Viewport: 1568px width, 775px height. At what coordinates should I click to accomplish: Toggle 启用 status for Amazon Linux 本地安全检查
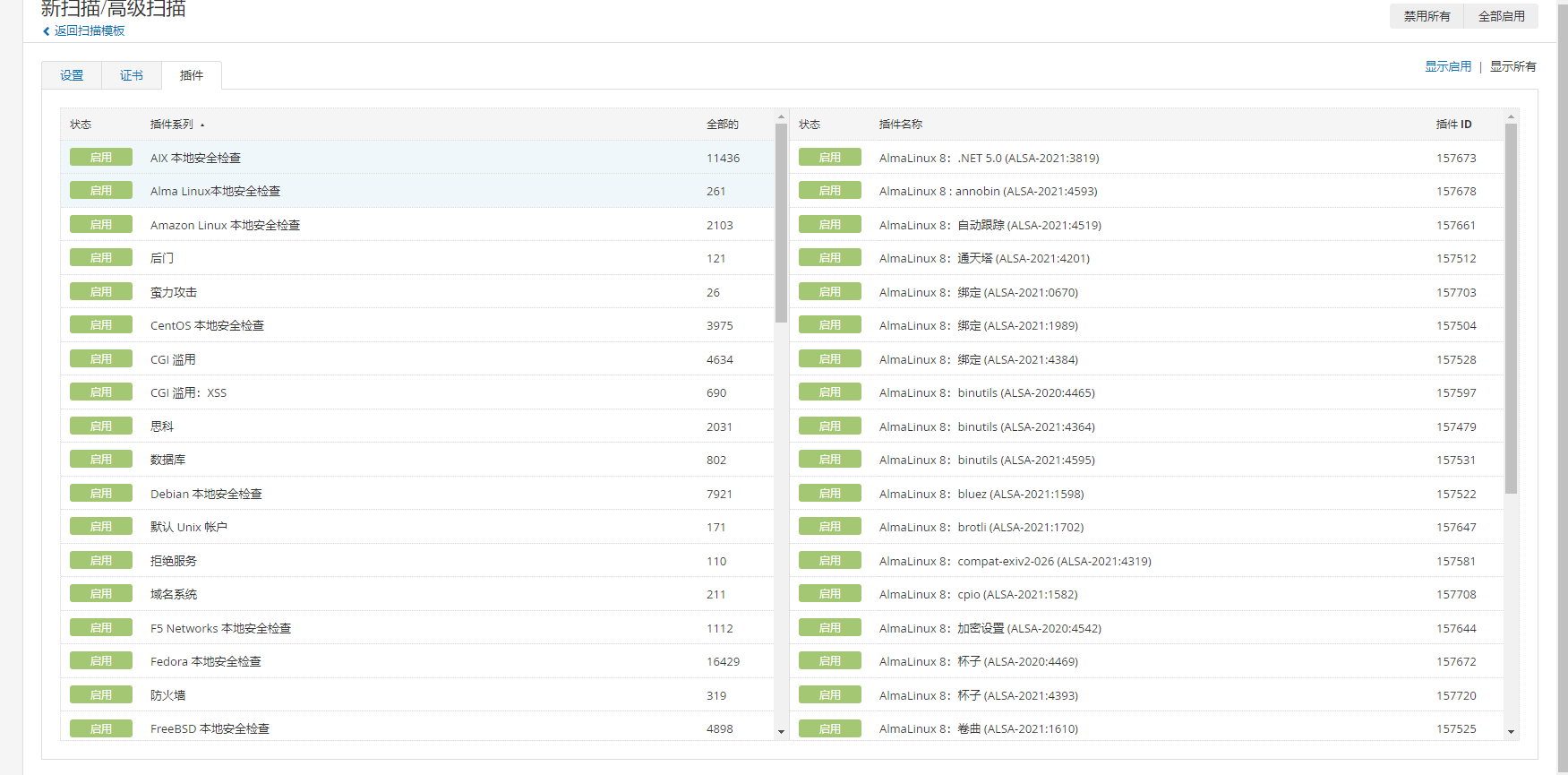point(101,224)
